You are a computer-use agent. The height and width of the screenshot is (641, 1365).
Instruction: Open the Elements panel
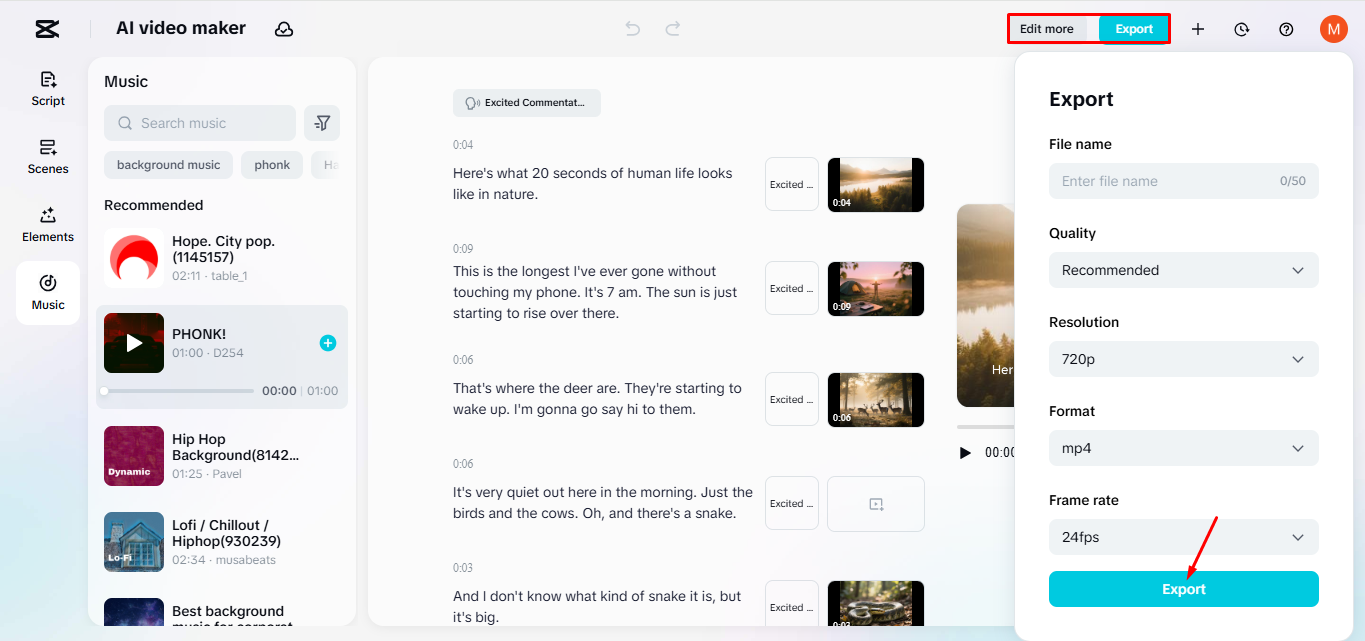[47, 225]
